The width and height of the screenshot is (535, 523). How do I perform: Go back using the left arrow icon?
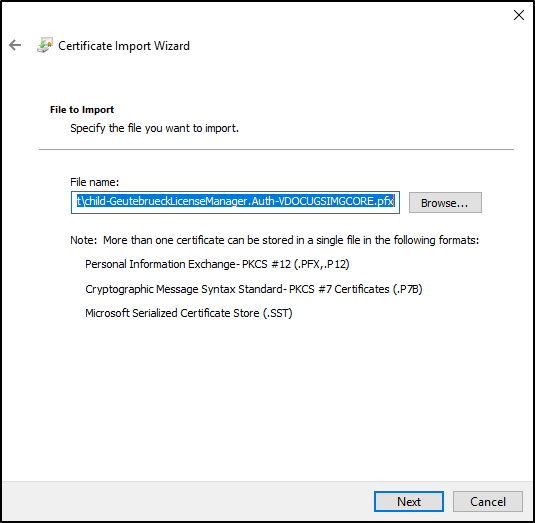tap(15, 45)
